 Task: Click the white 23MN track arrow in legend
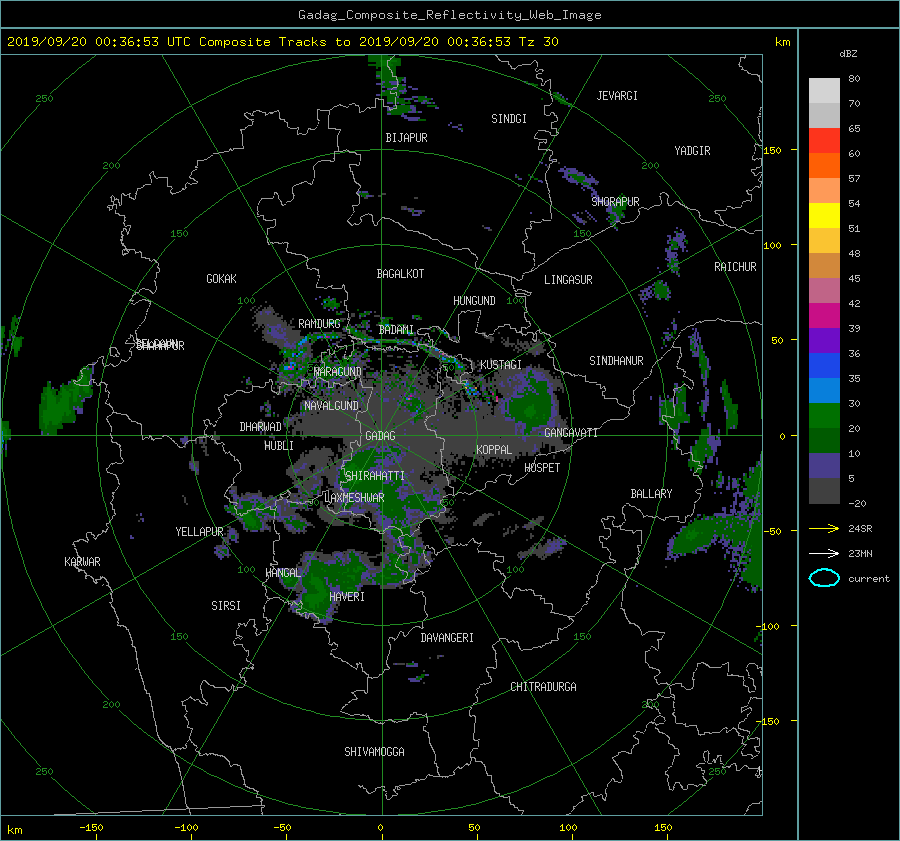(x=824, y=553)
